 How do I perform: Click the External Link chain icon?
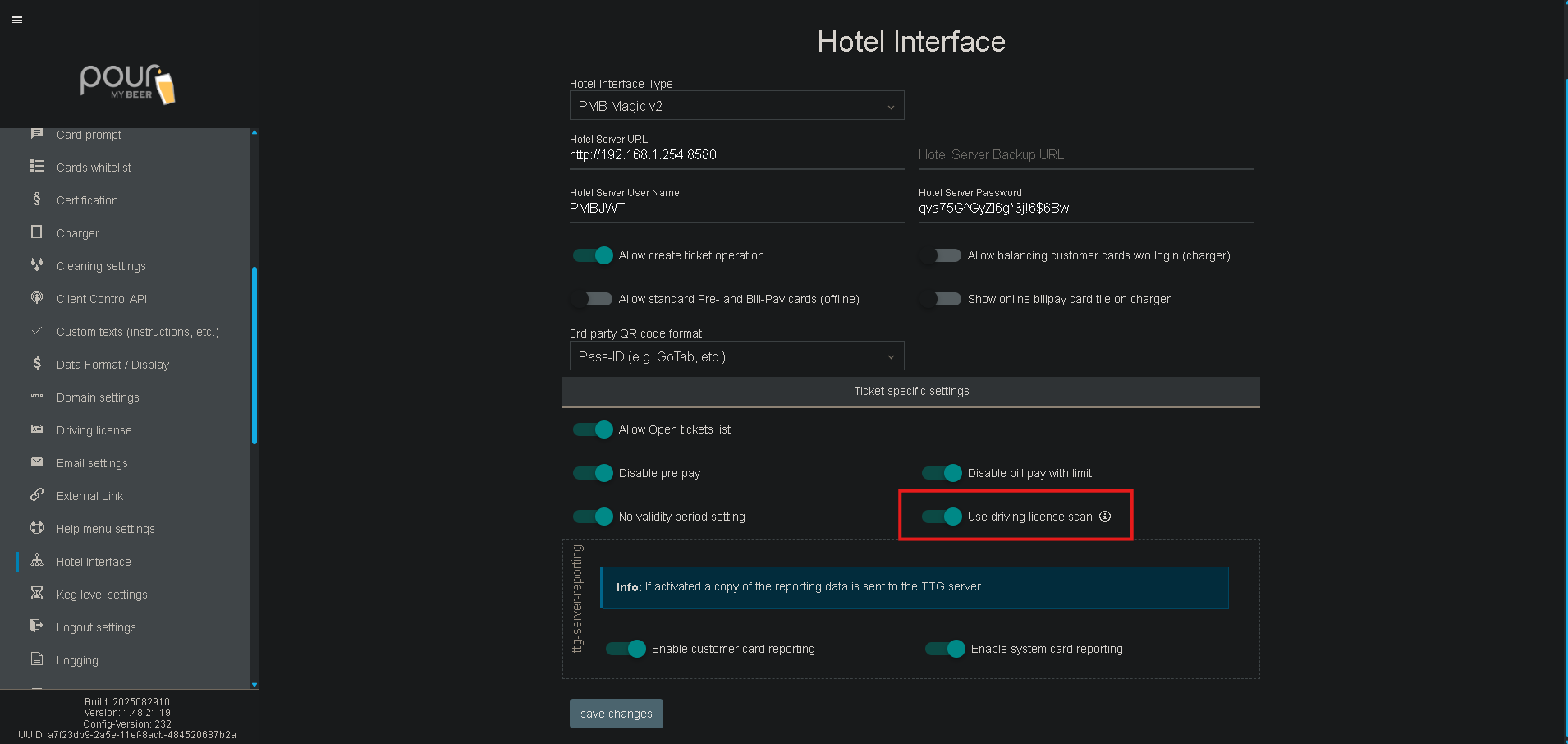click(x=37, y=495)
